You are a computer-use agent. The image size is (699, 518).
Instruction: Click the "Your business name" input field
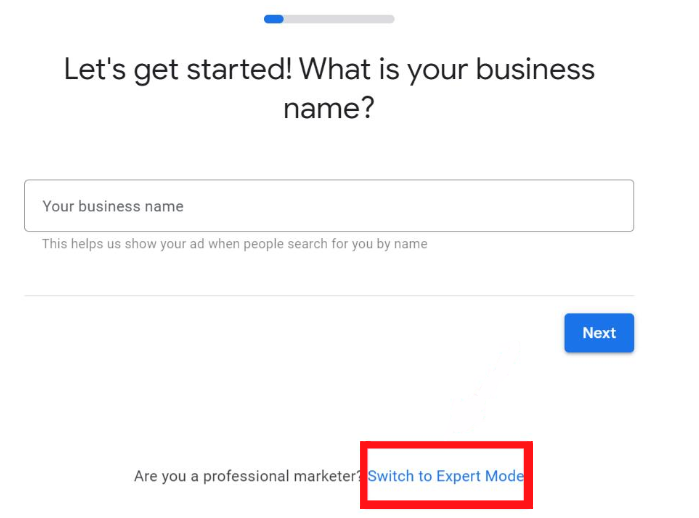pyautogui.click(x=328, y=206)
